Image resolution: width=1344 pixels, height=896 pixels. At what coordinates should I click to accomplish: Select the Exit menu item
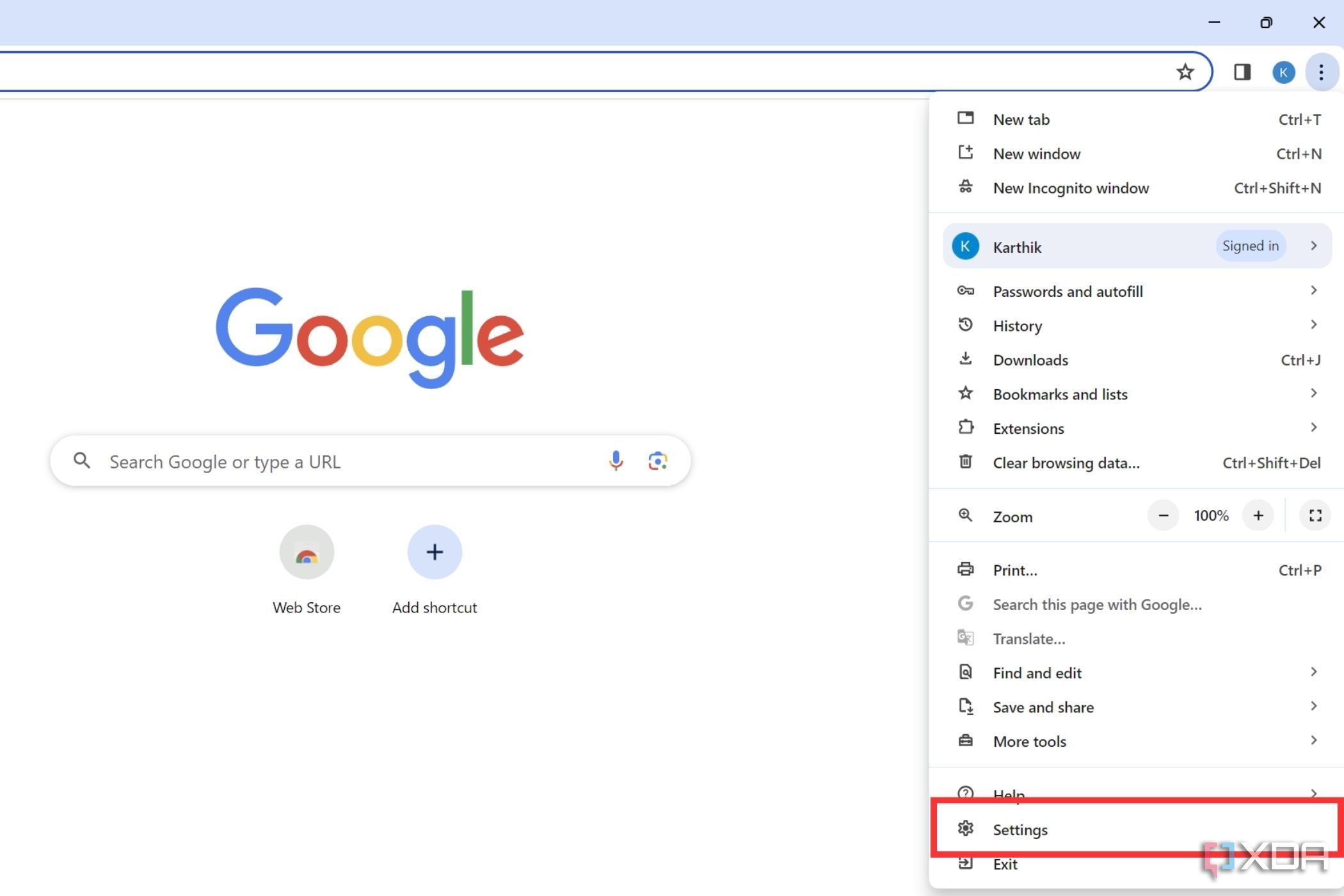(1005, 864)
